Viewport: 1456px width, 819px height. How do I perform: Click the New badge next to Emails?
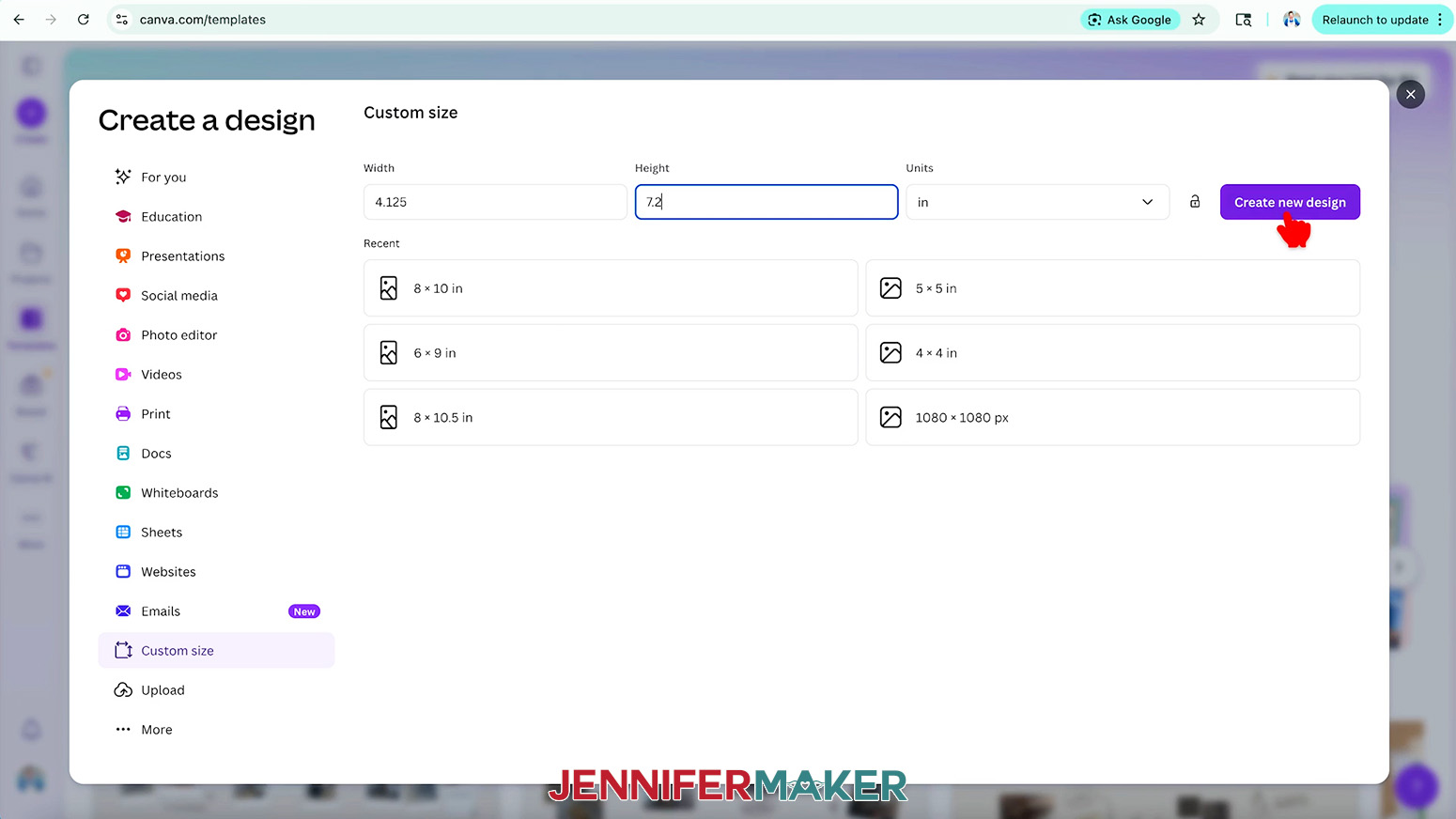pyautogui.click(x=304, y=611)
